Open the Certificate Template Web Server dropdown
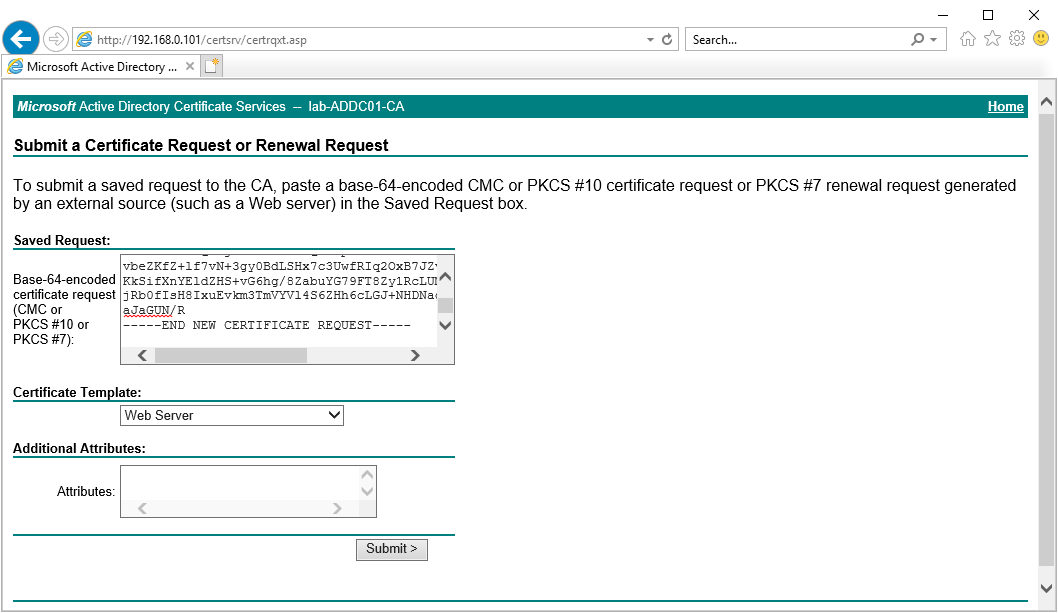The image size is (1058, 613). (231, 415)
